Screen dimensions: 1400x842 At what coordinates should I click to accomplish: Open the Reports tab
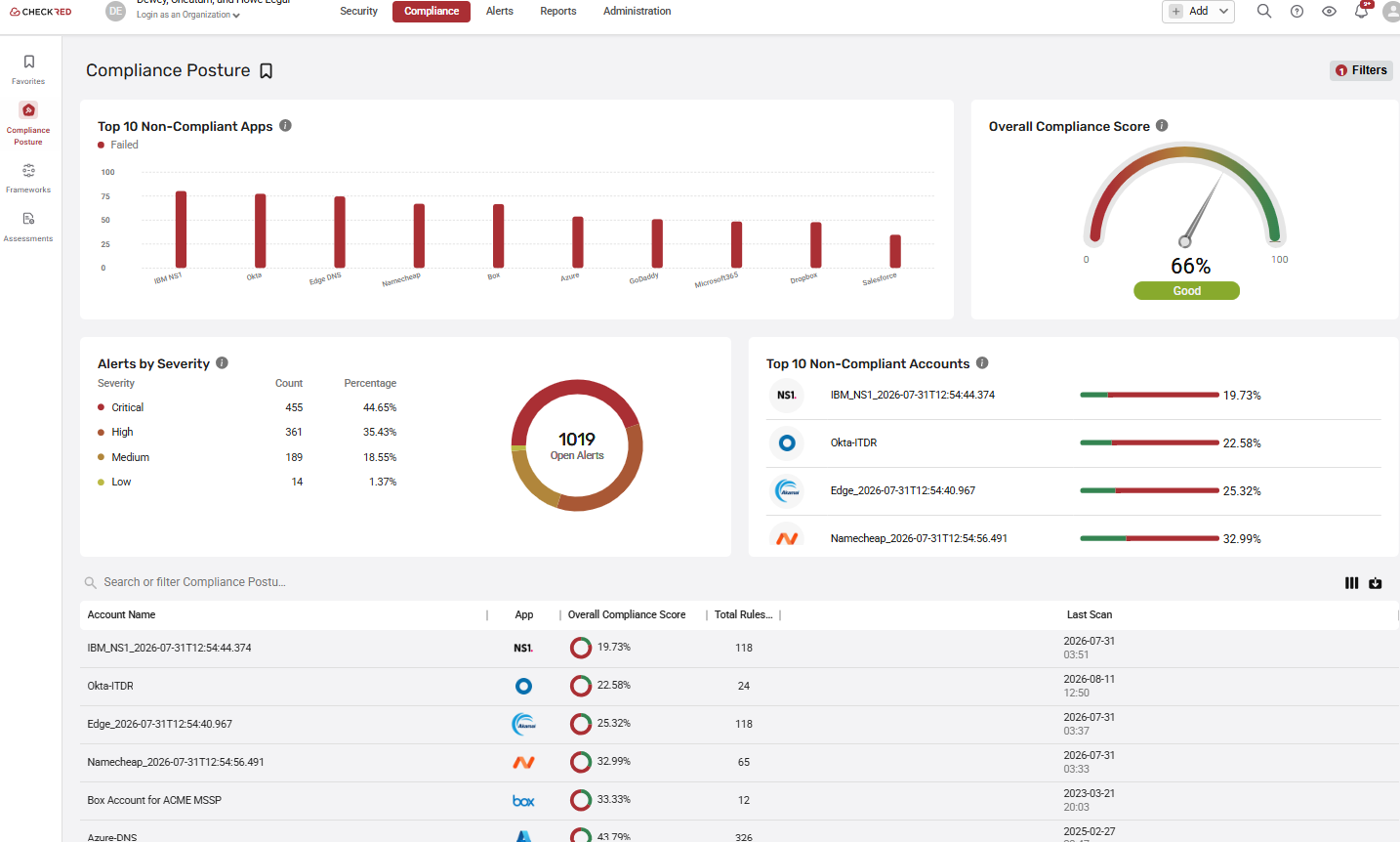[558, 12]
